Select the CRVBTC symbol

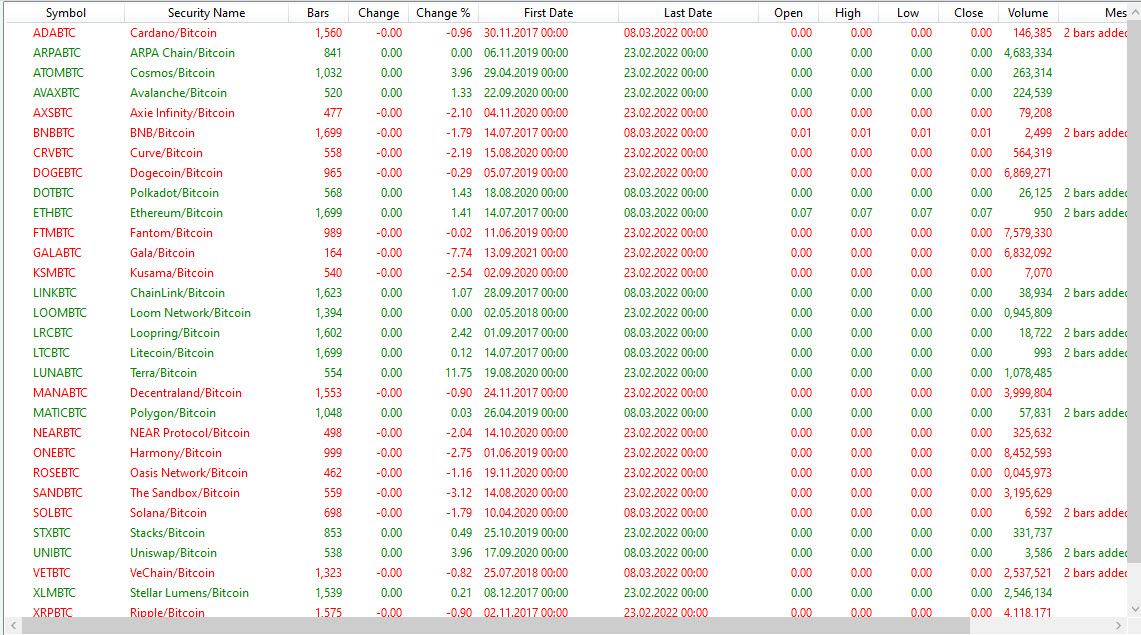click(53, 153)
